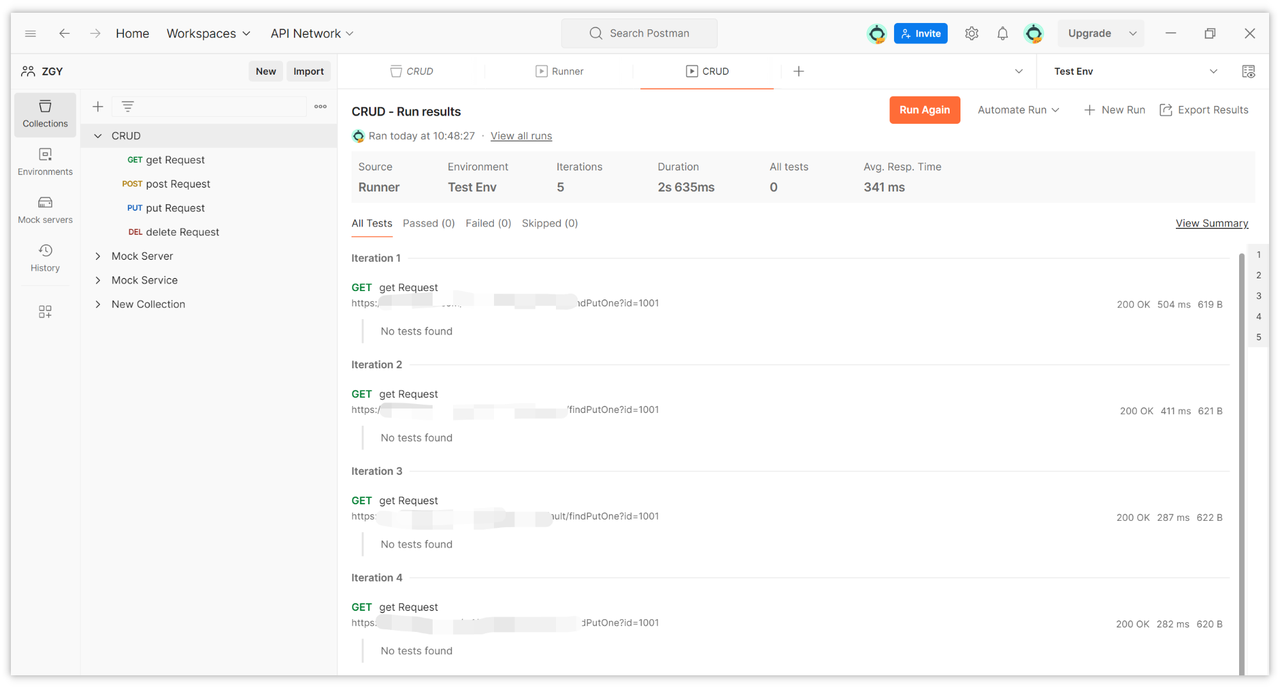Jump to iteration 2 in the number list

pyautogui.click(x=1258, y=275)
